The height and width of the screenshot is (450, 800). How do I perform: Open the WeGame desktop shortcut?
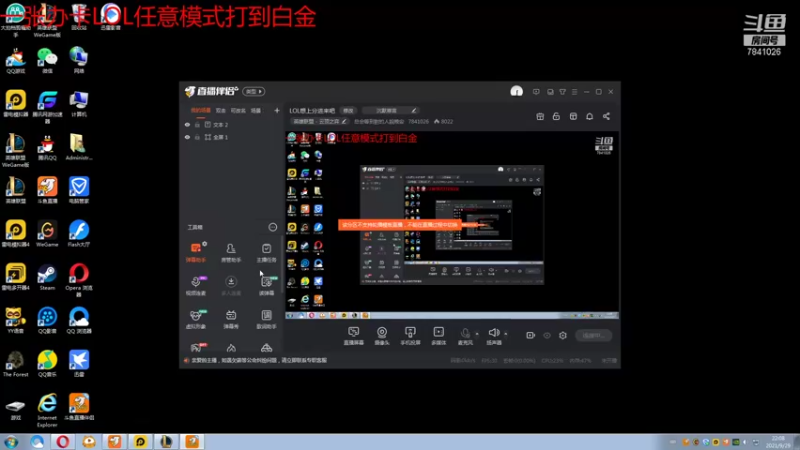click(47, 234)
